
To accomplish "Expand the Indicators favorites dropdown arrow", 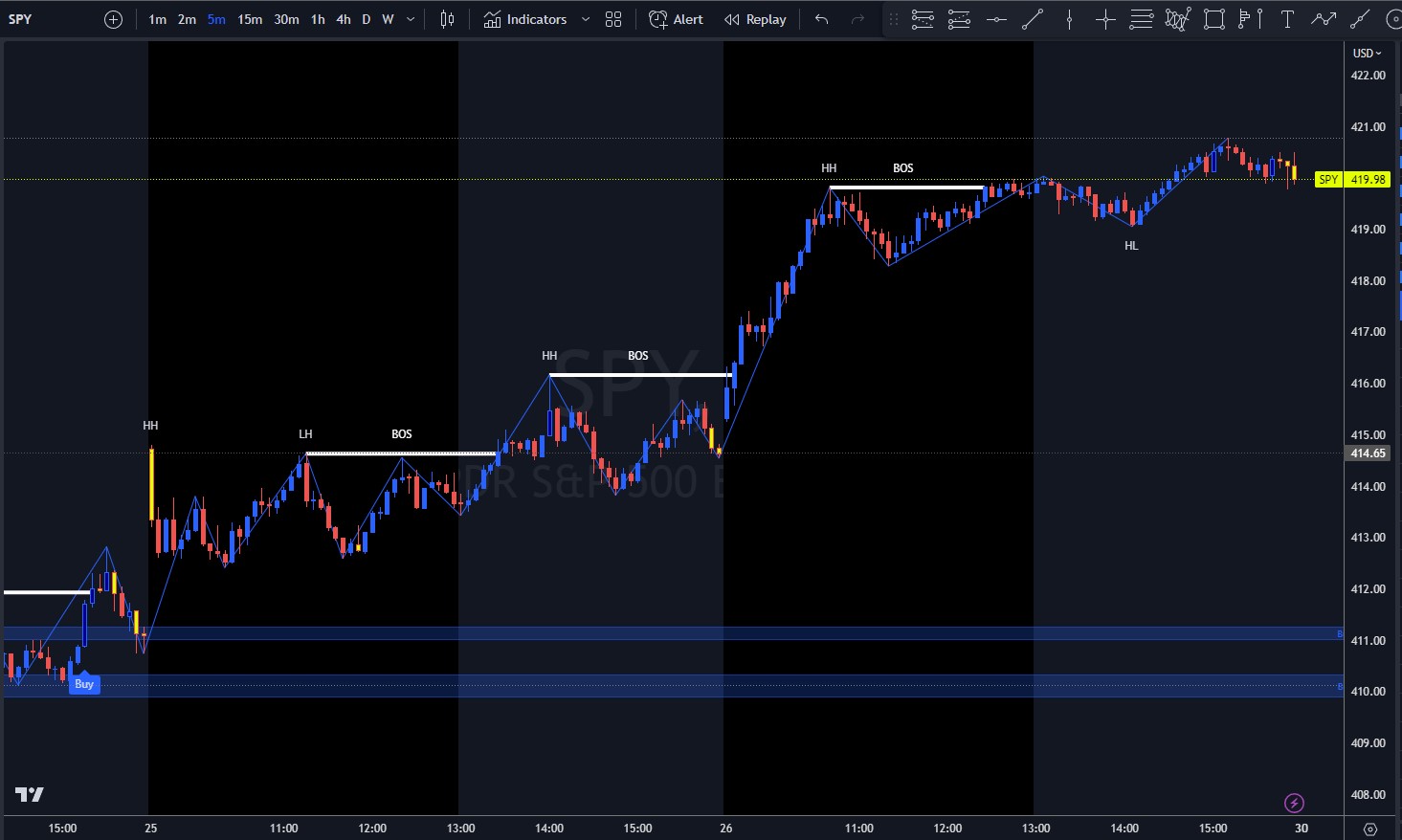I will click(x=586, y=19).
